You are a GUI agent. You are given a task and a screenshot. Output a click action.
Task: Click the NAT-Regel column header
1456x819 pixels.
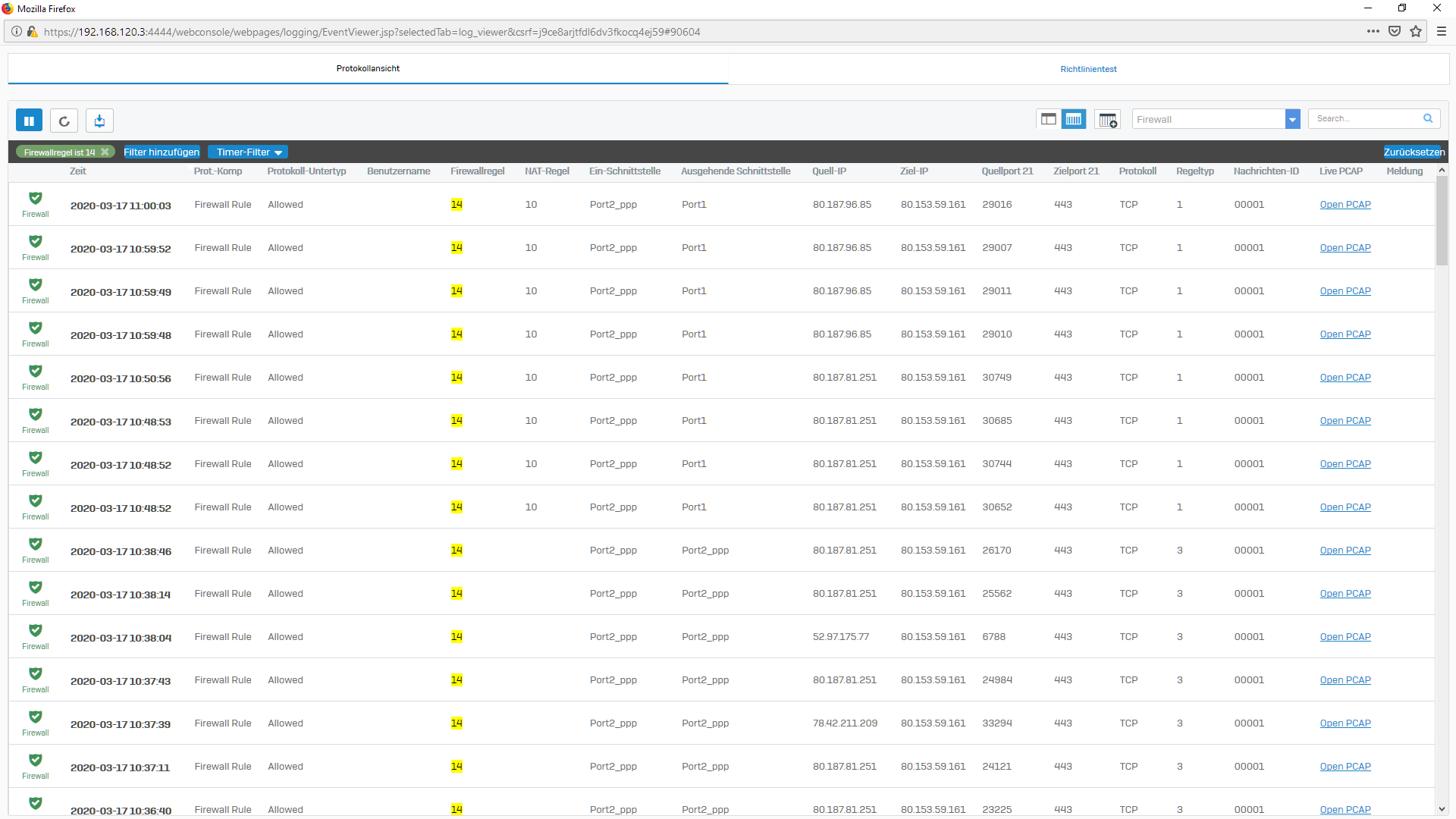click(547, 171)
